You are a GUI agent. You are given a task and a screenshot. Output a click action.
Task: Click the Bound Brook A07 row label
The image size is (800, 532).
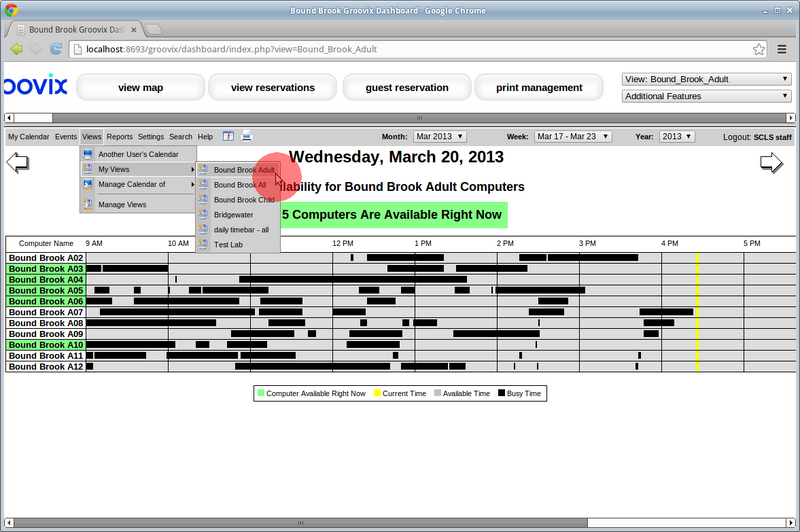click(x=46, y=312)
